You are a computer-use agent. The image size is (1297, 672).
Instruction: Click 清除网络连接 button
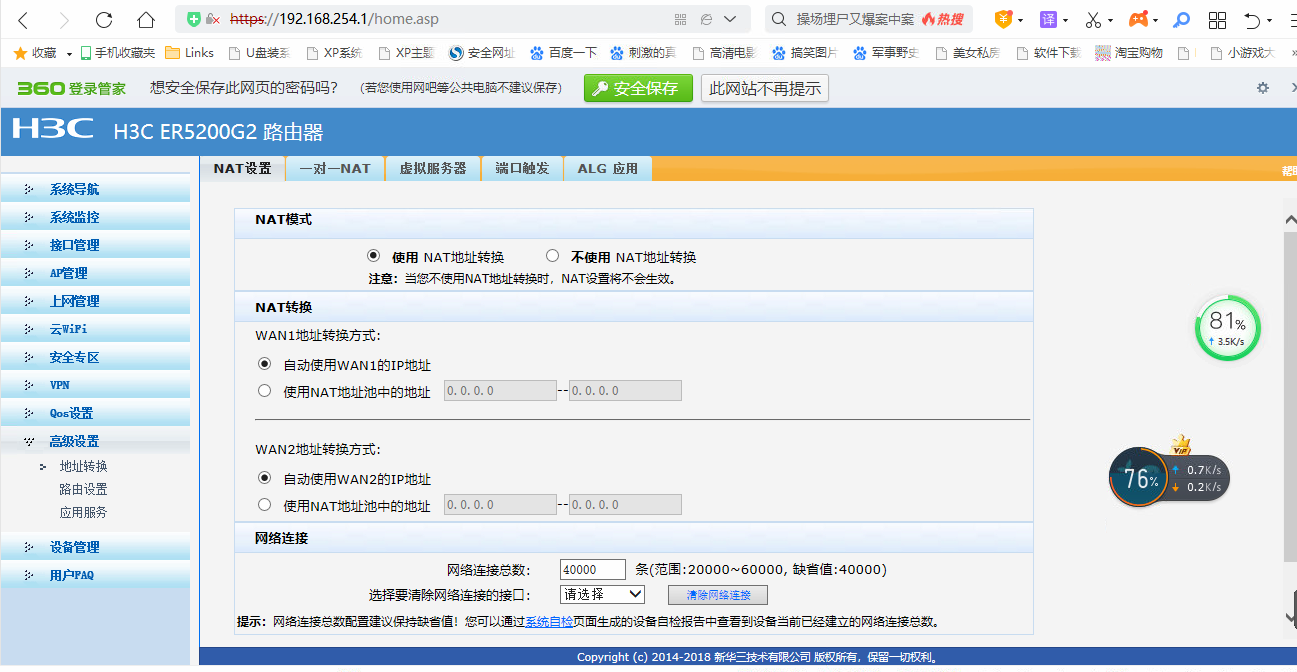pyautogui.click(x=718, y=595)
